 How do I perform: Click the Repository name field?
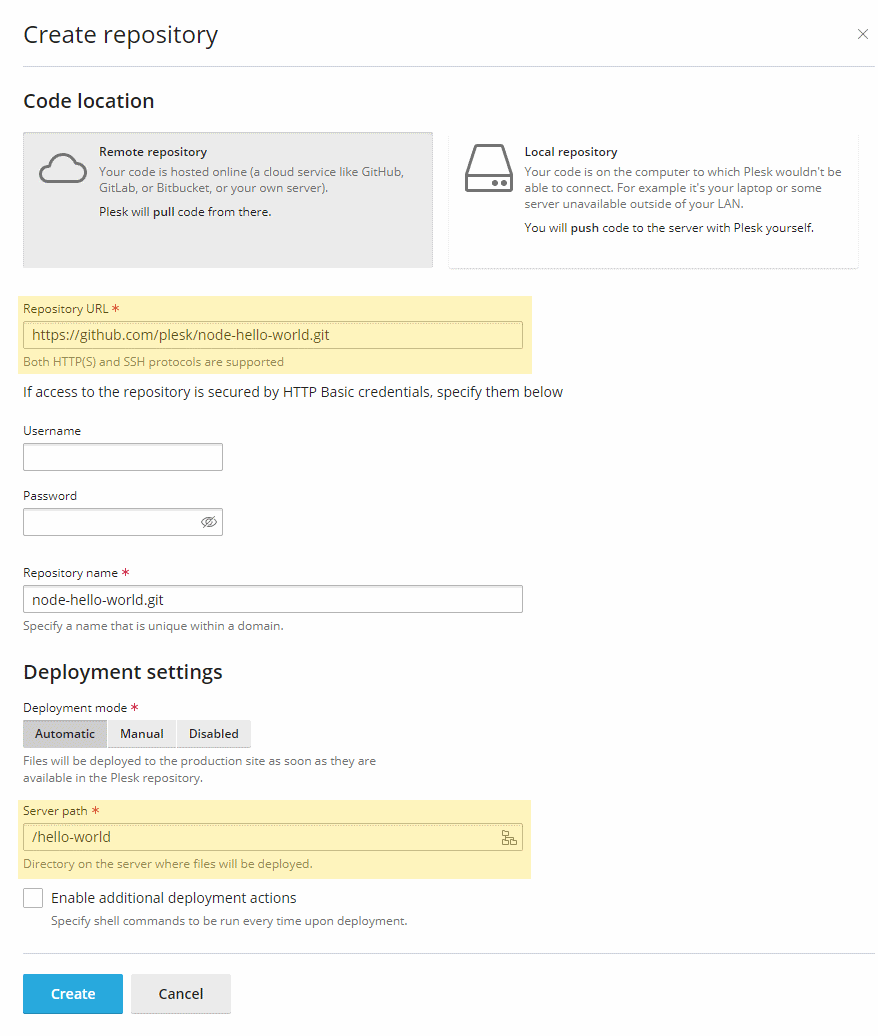(x=273, y=599)
